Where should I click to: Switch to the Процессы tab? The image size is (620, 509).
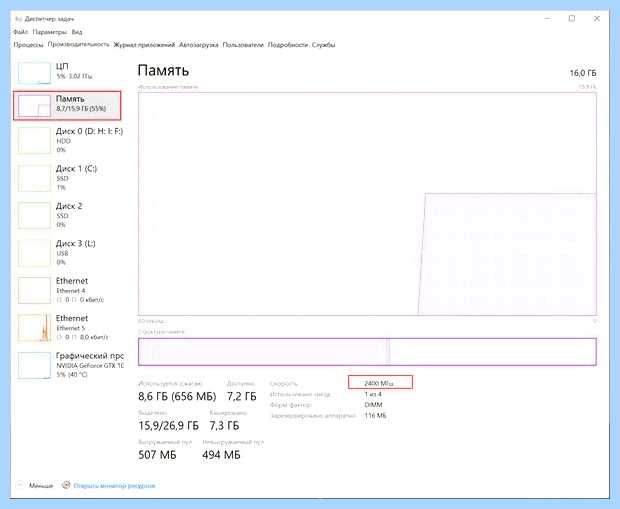[28, 45]
